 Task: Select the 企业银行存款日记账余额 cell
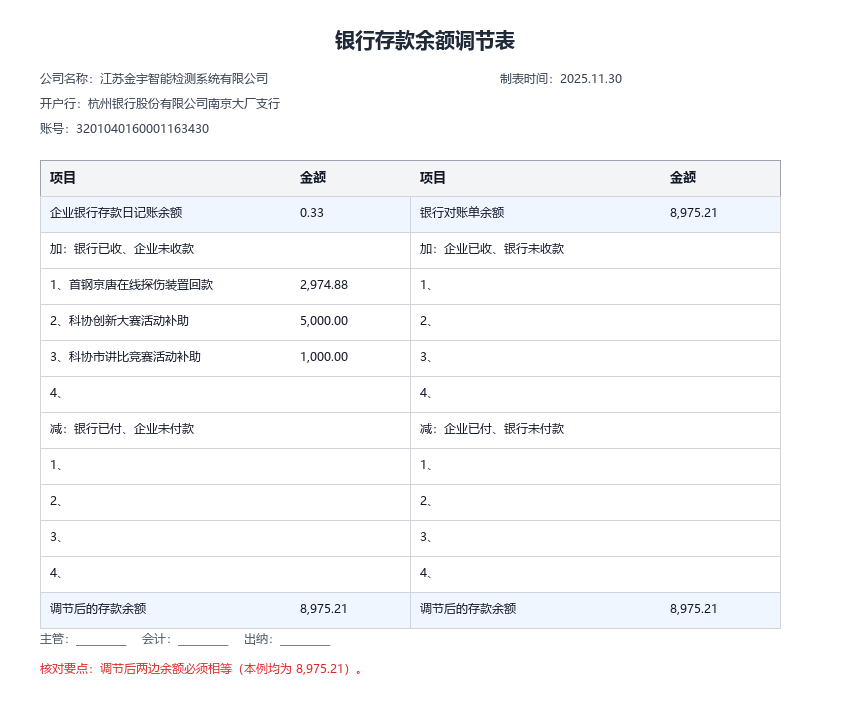(116, 213)
